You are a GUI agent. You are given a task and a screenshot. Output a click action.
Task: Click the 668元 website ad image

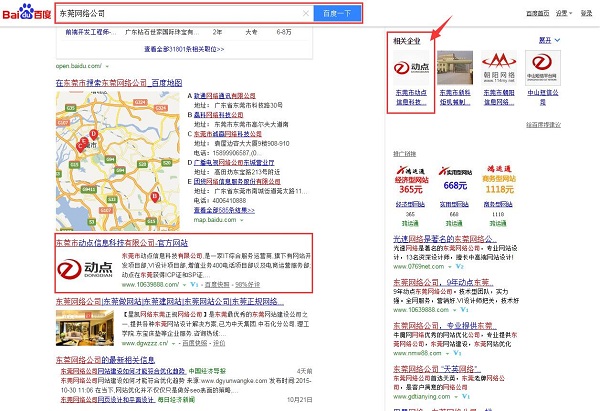[x=455, y=179]
